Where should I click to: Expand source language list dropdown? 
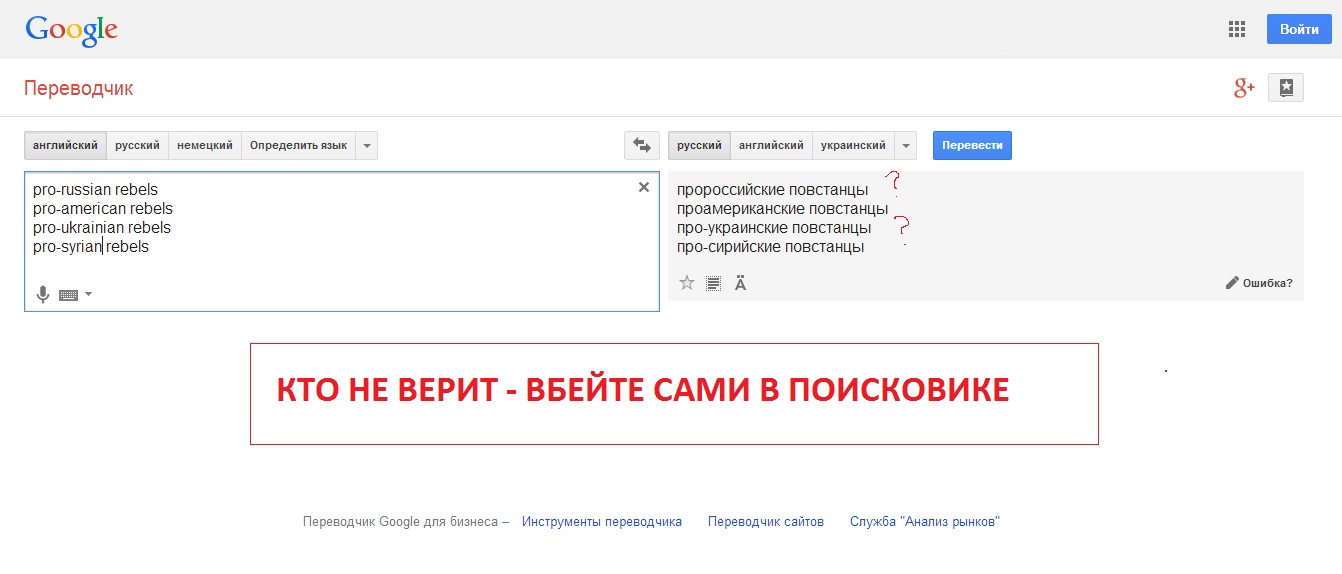(x=367, y=145)
